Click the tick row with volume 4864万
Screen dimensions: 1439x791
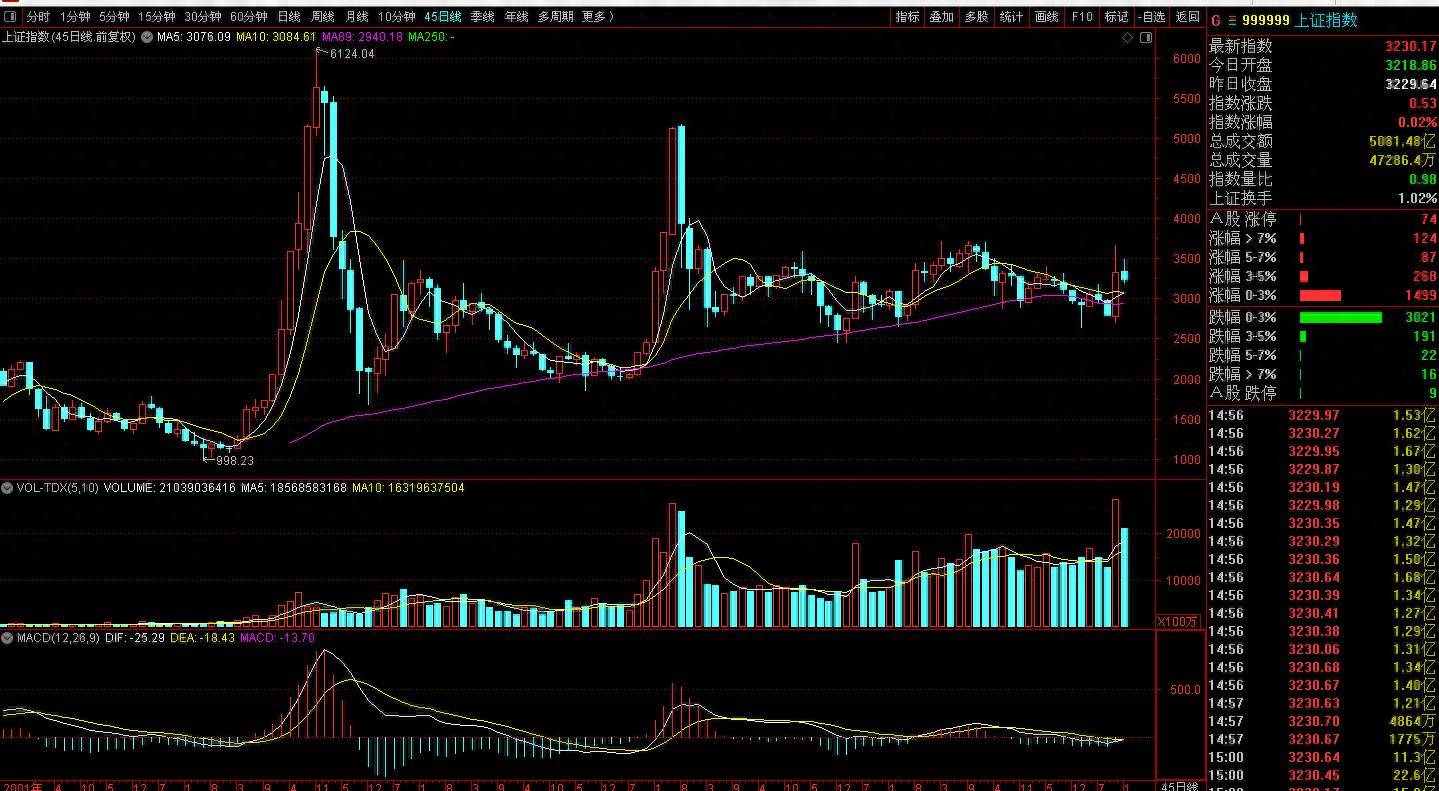1322,721
